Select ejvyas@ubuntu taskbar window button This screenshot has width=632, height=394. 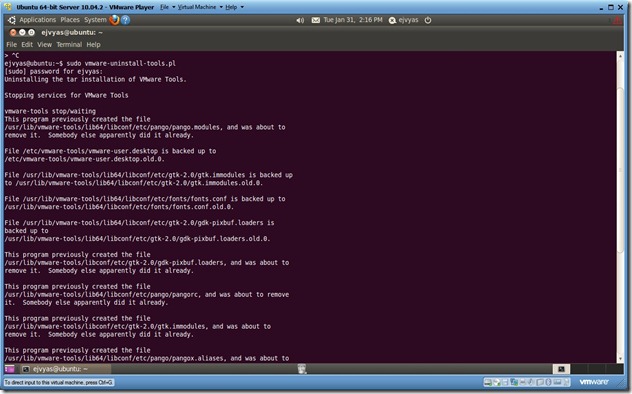click(x=65, y=369)
